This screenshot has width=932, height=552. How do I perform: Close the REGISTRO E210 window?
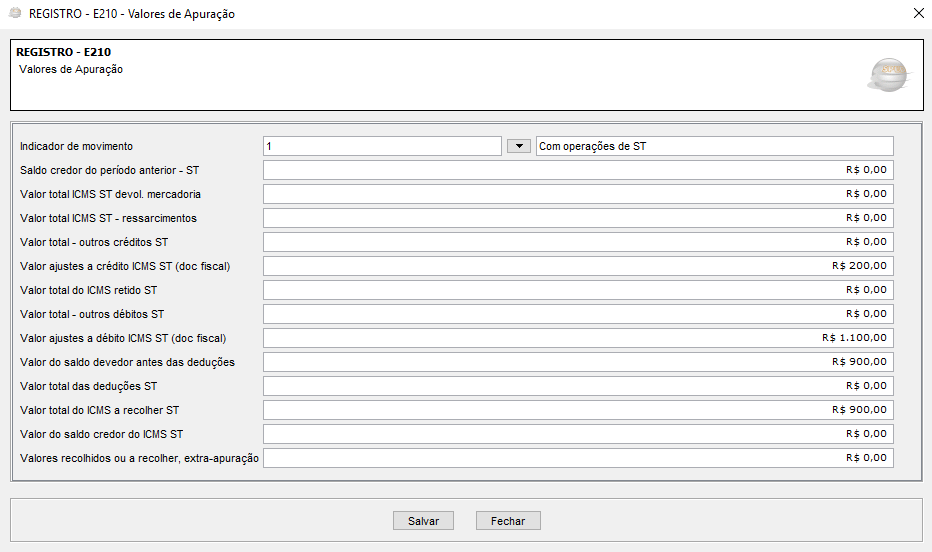click(918, 14)
